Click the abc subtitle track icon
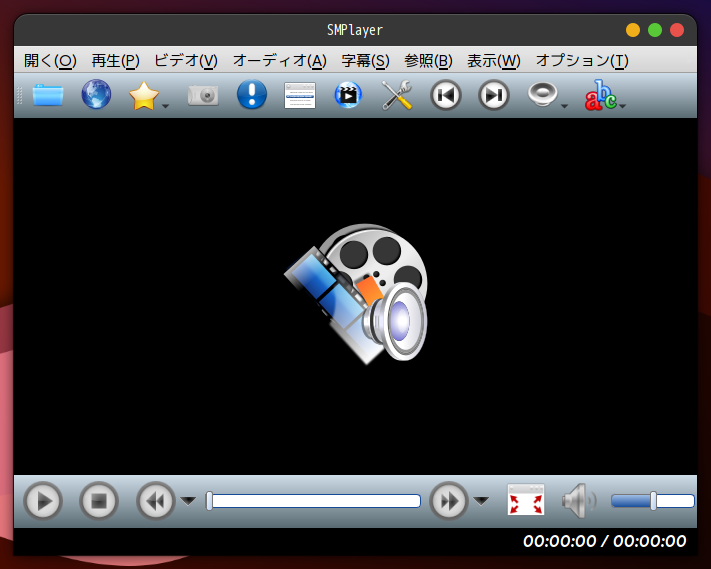 coord(601,95)
